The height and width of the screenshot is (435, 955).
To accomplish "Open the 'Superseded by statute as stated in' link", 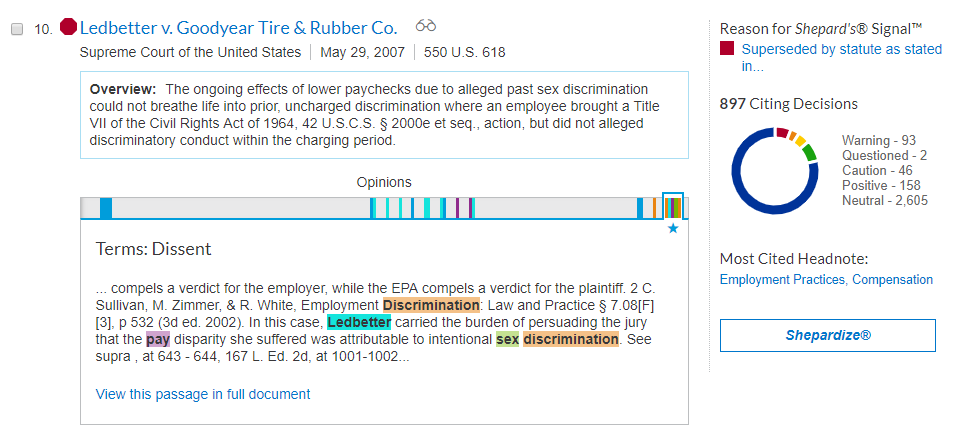I will click(x=842, y=58).
